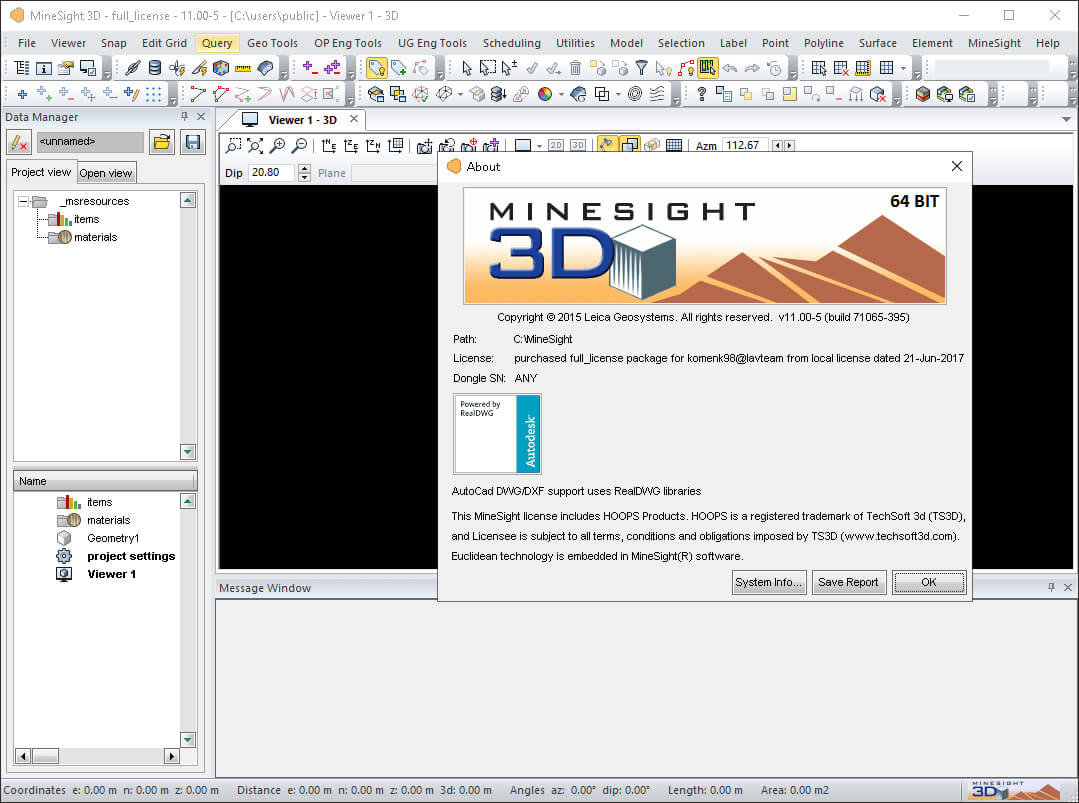This screenshot has width=1079, height=803.
Task: Toggle the 2D view mode
Action: (x=554, y=145)
